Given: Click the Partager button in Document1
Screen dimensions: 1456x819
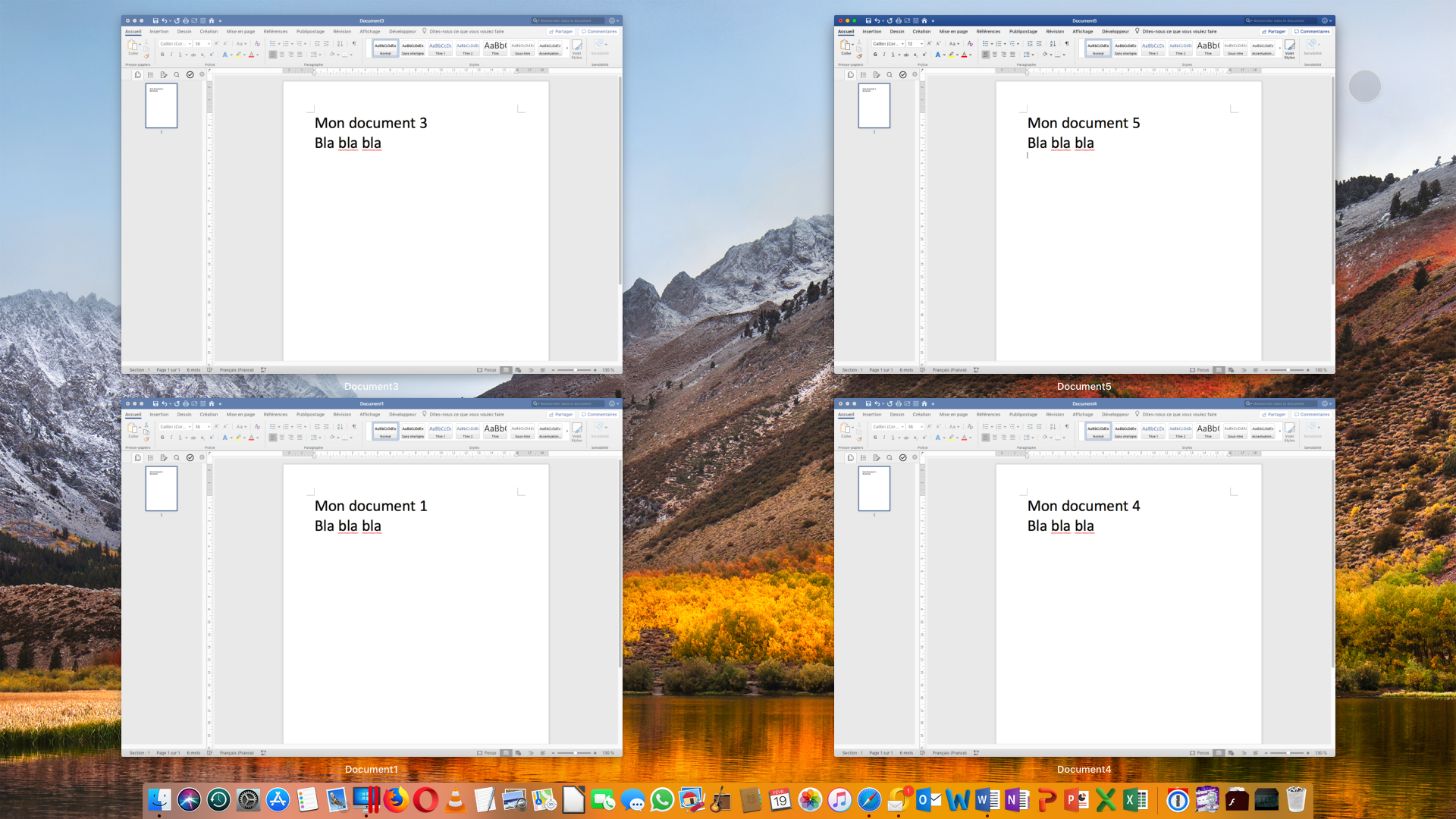Looking at the screenshot, I should (561, 415).
